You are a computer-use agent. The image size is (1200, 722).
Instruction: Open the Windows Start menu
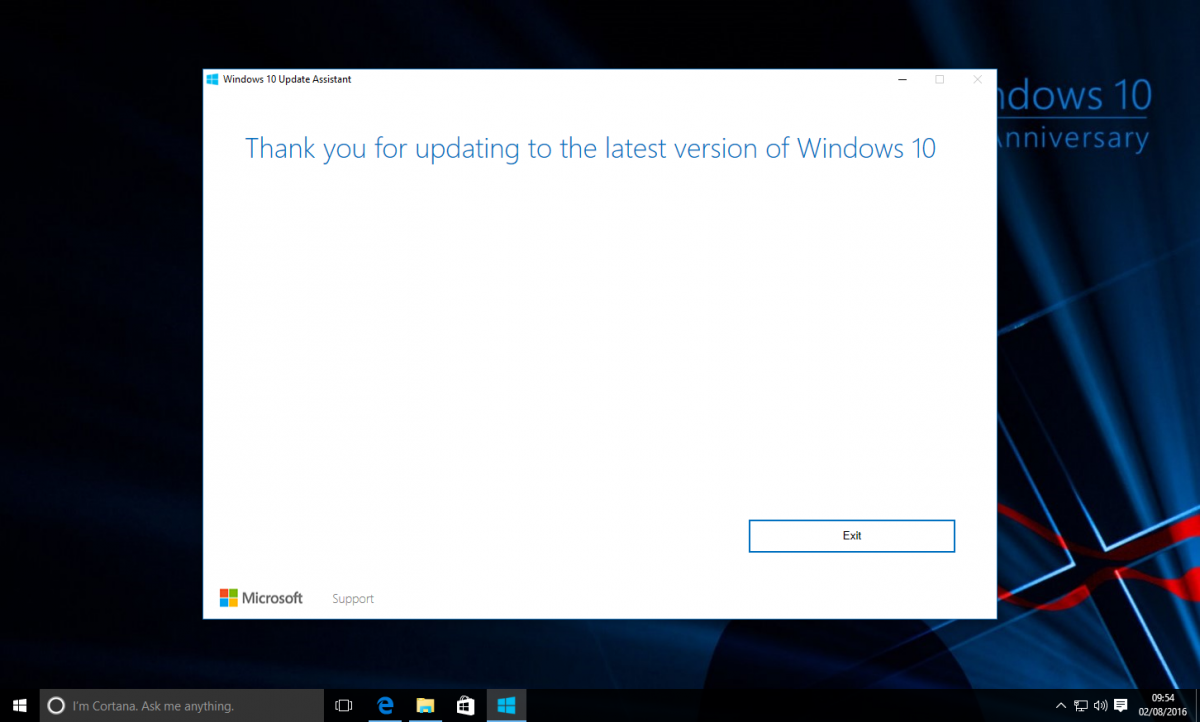click(18, 705)
